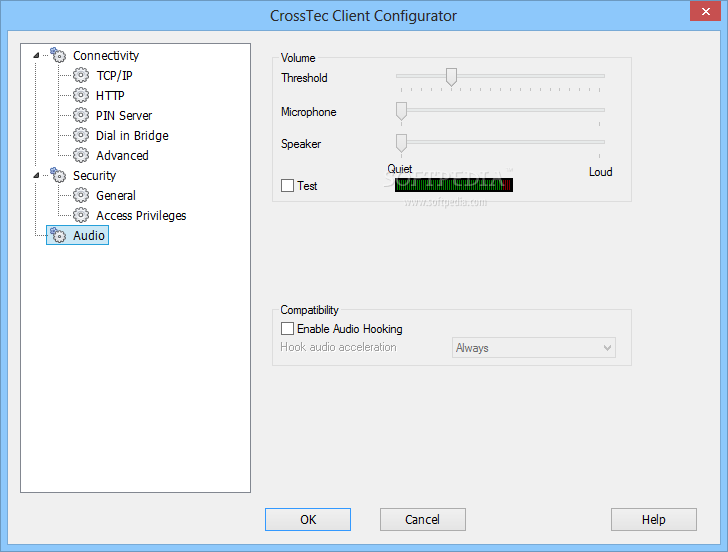Click the Microphone volume slider thumb
Image resolution: width=728 pixels, height=552 pixels.
pos(402,111)
